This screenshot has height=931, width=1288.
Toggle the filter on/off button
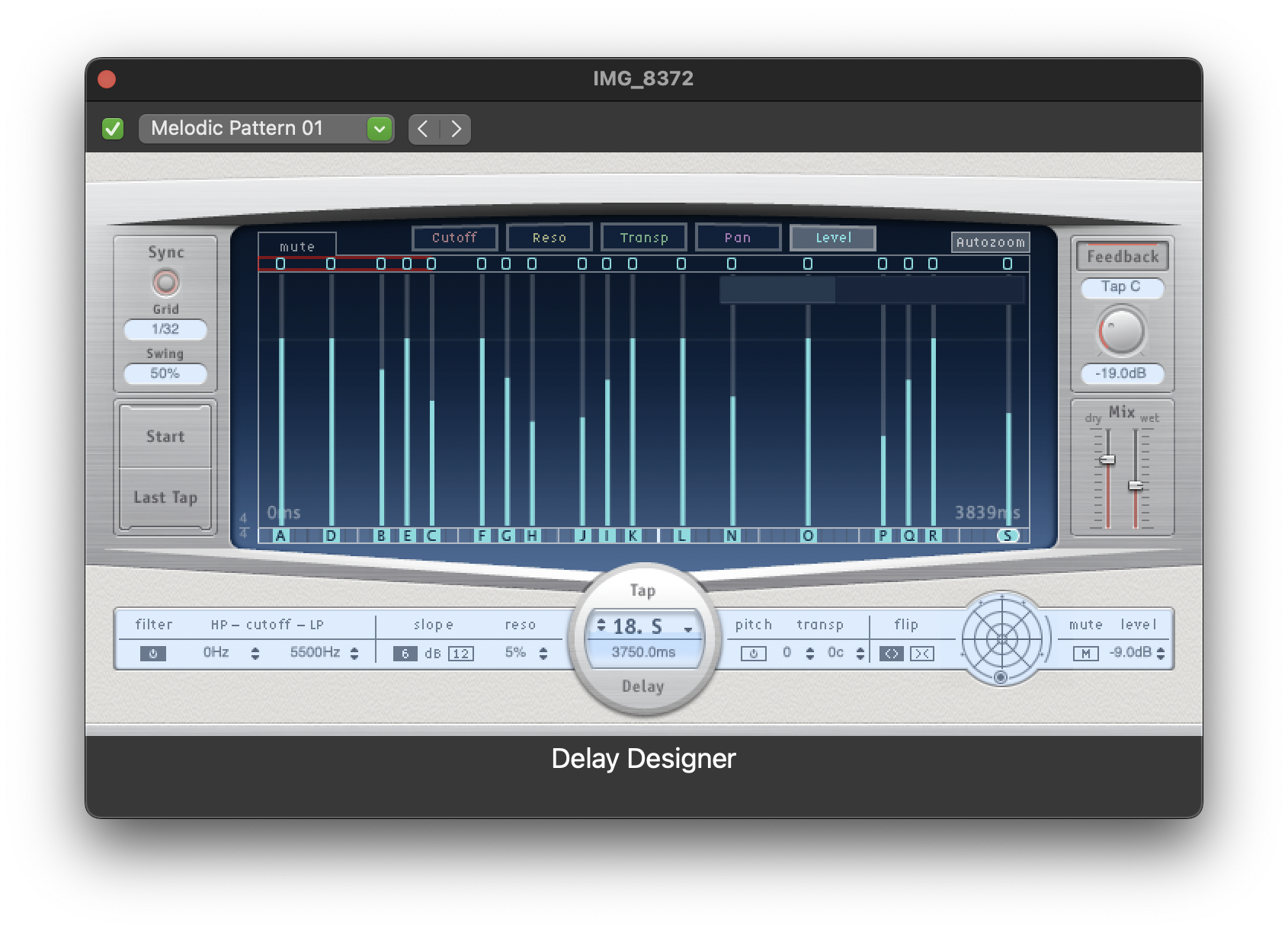(x=153, y=653)
